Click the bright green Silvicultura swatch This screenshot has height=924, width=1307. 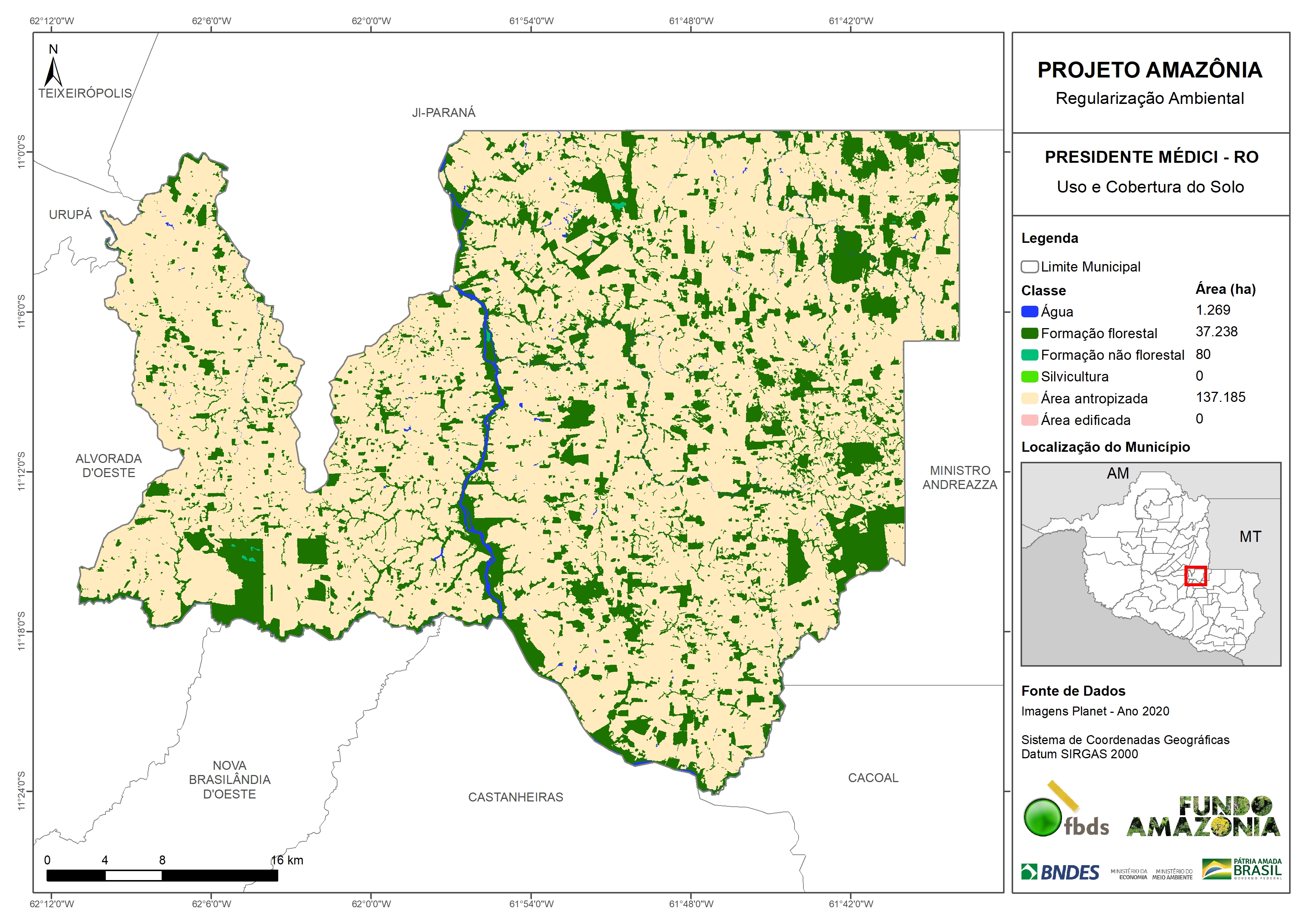point(1029,376)
